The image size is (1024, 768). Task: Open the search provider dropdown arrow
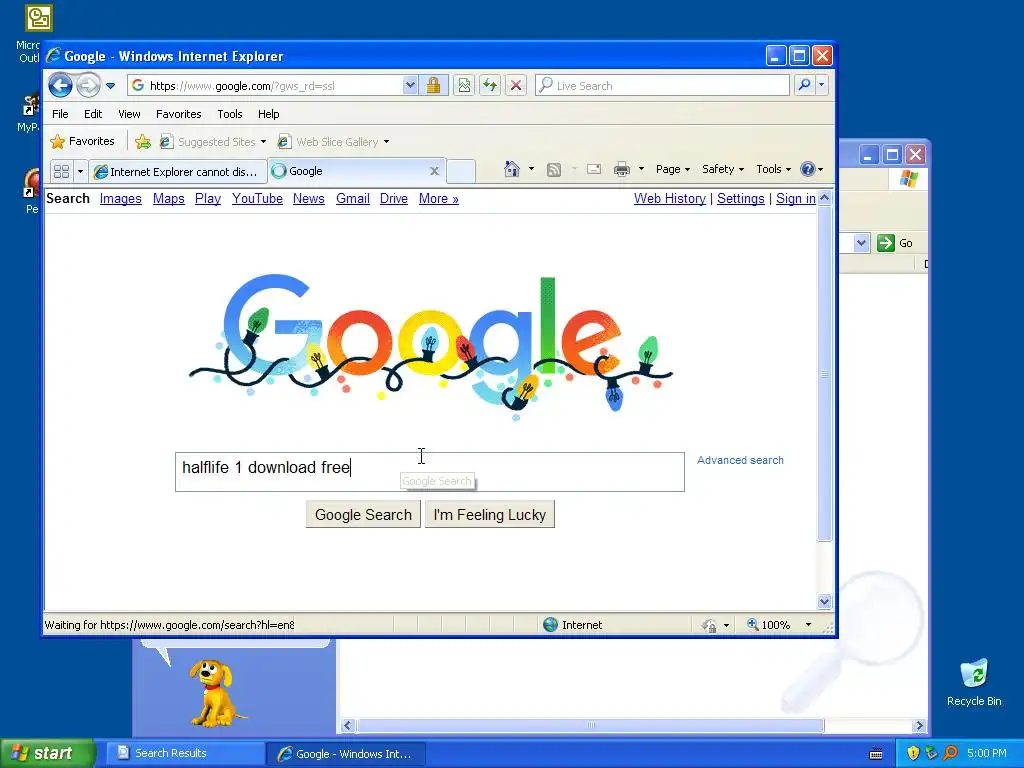822,85
